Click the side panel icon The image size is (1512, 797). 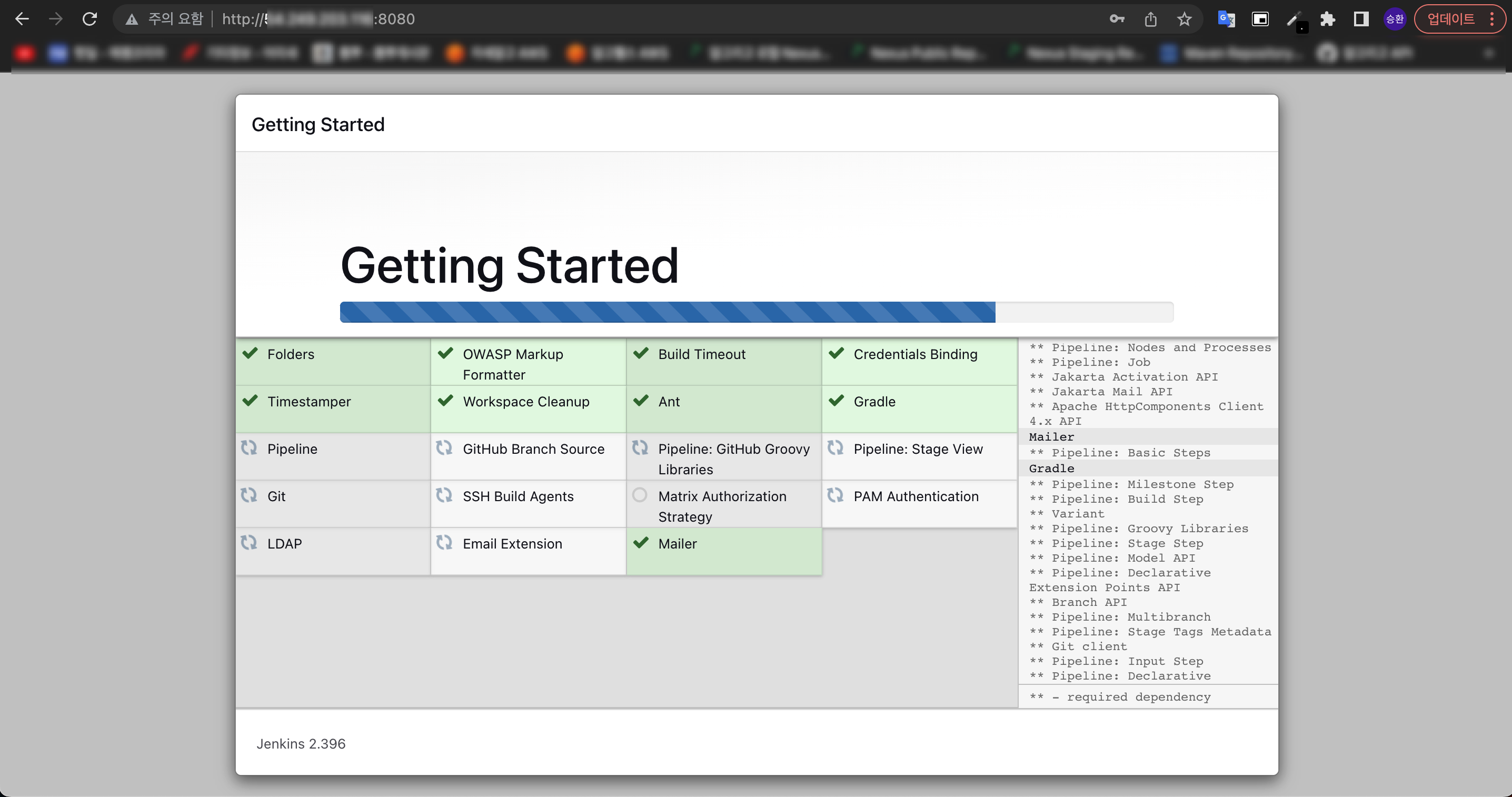[x=1361, y=19]
